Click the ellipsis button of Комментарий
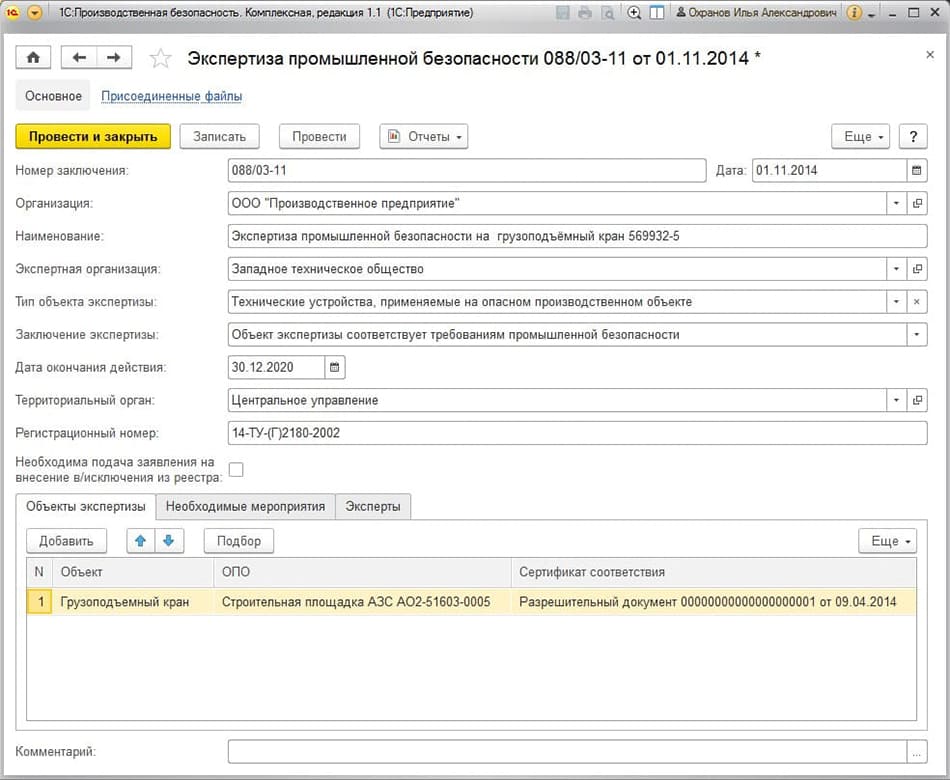Viewport: 950px width, 780px height. click(x=917, y=752)
